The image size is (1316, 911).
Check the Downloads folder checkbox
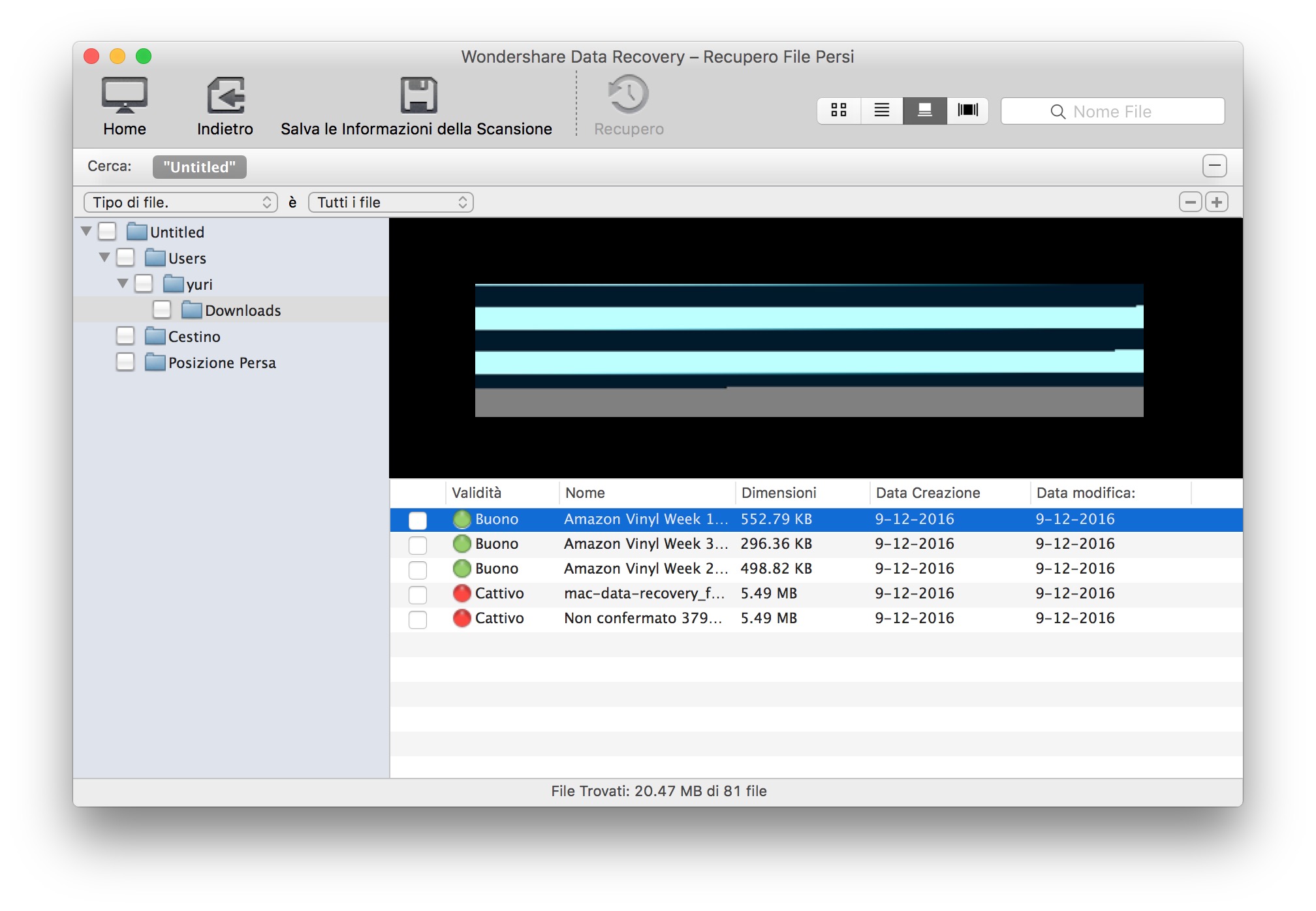pos(162,310)
